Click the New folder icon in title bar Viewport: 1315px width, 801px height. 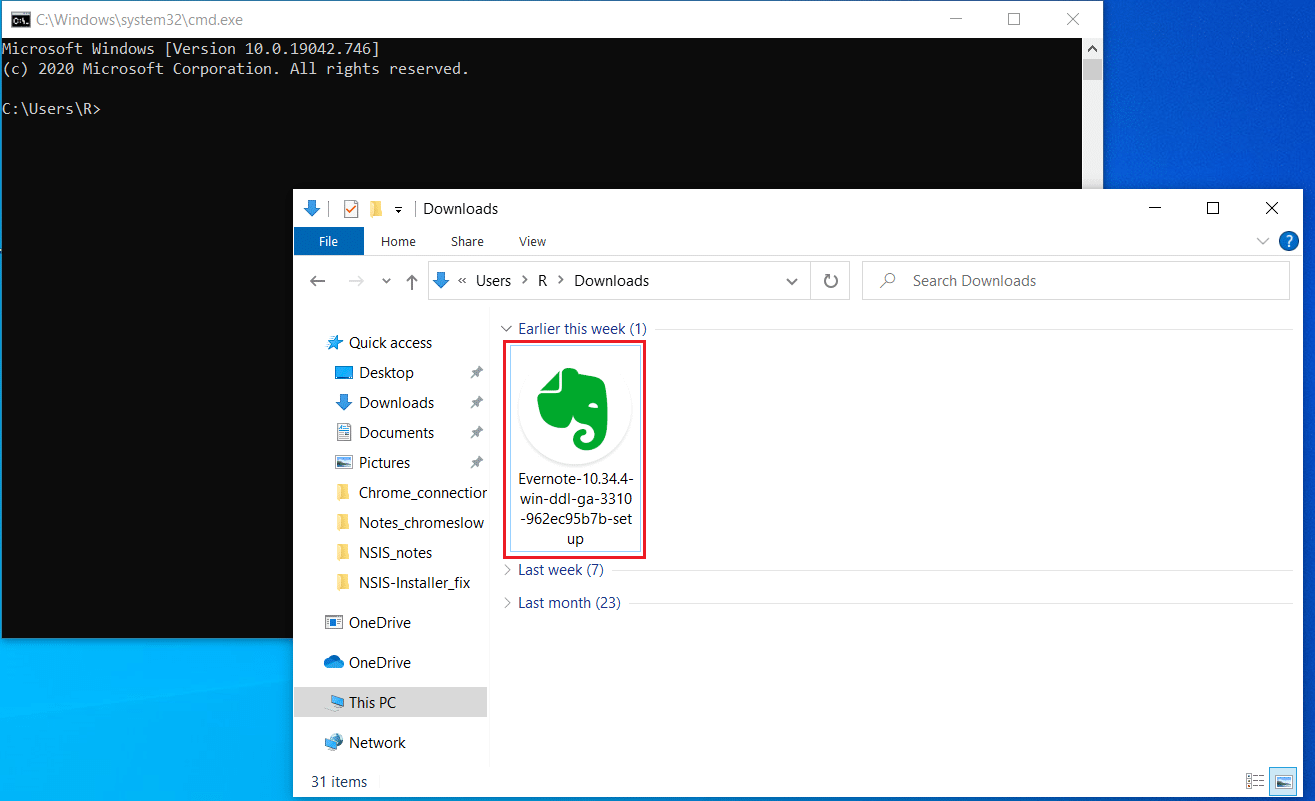(376, 209)
